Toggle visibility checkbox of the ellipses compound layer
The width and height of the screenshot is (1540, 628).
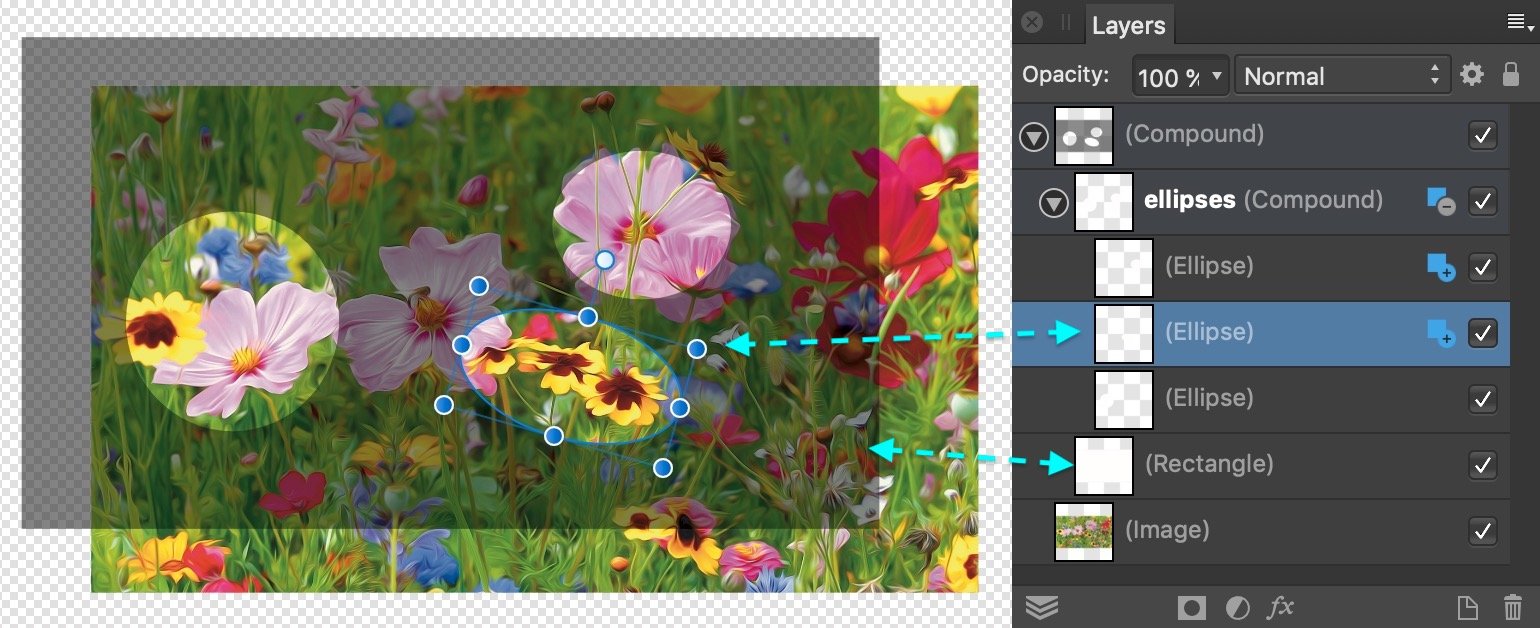point(1483,201)
